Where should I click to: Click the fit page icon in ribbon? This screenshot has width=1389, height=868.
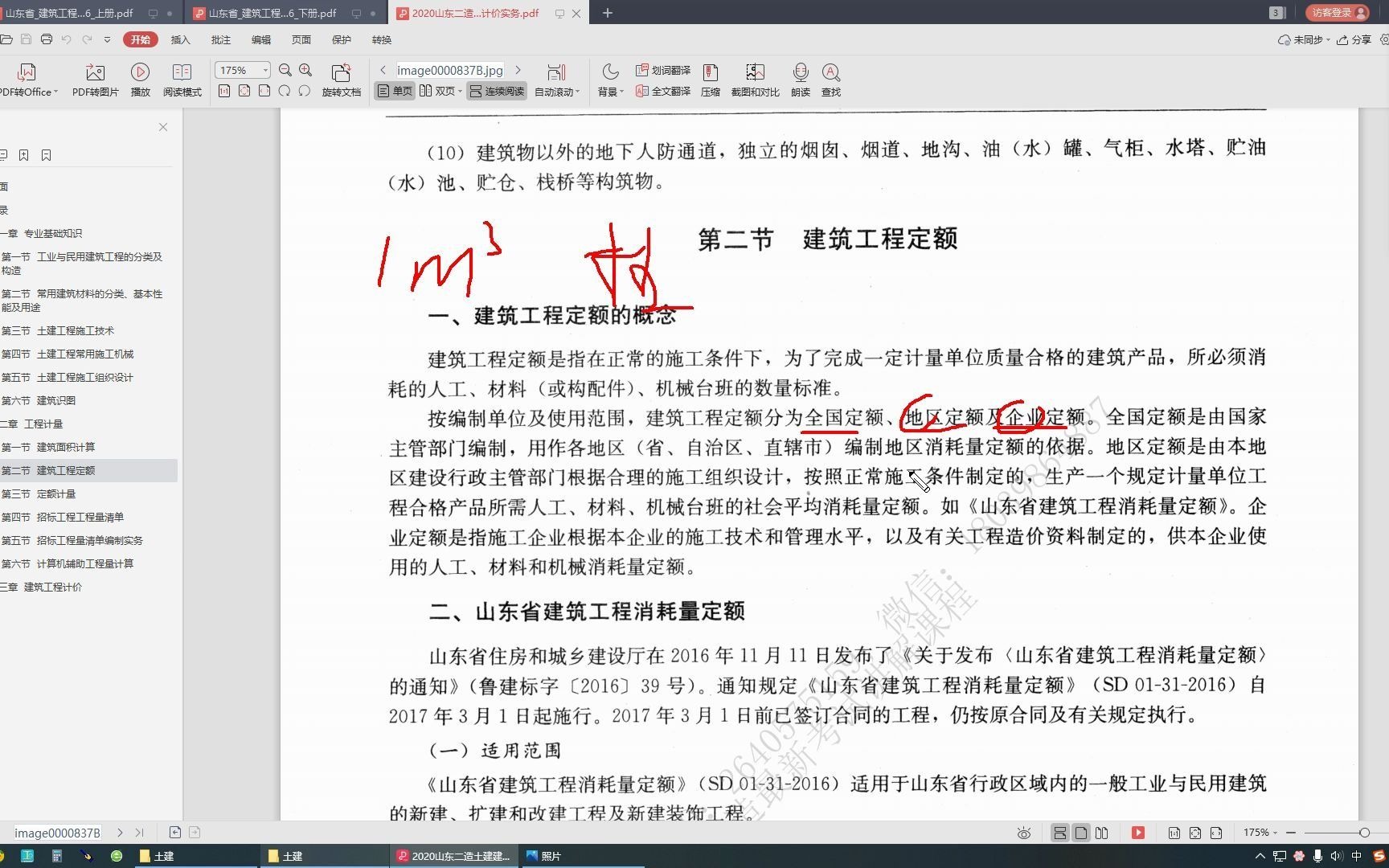[244, 92]
